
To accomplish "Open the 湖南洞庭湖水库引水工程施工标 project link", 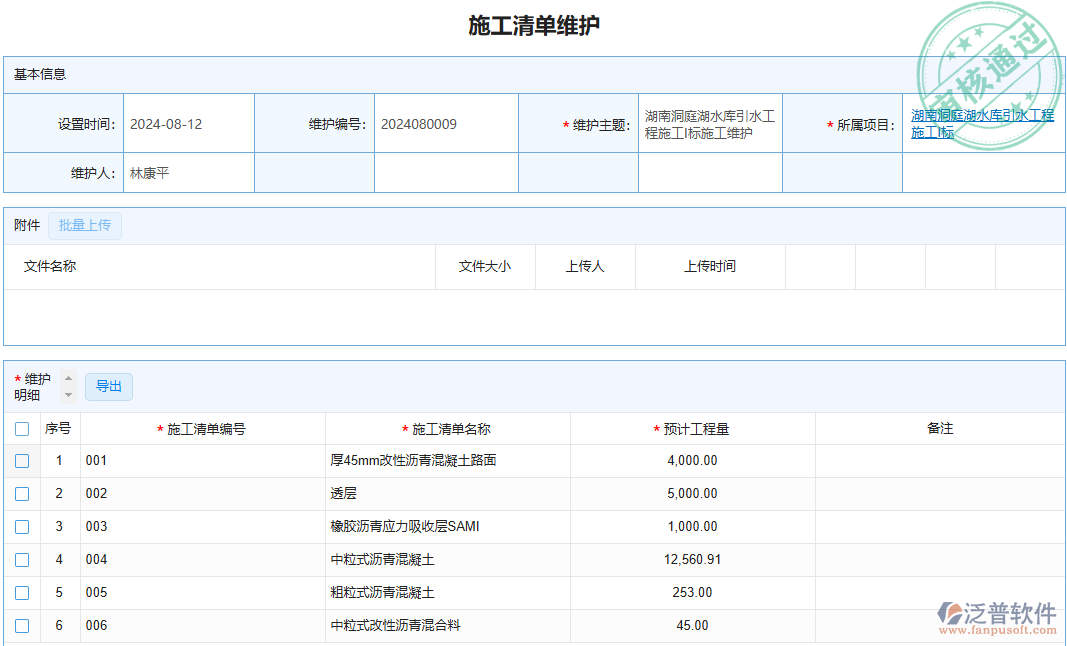I will [980, 123].
